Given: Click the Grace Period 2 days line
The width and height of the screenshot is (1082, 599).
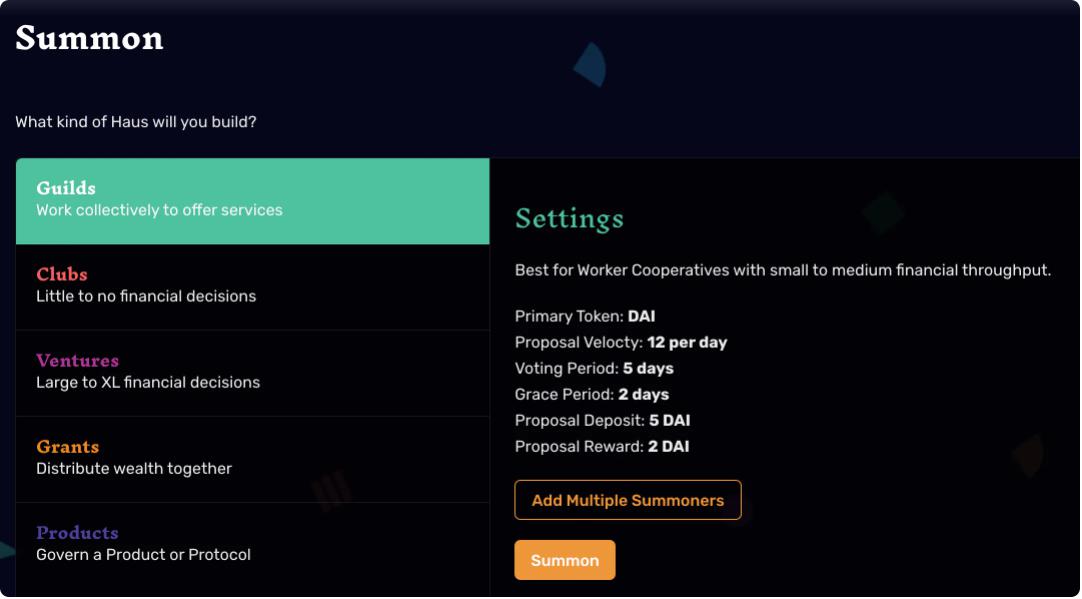Looking at the screenshot, I should (592, 395).
